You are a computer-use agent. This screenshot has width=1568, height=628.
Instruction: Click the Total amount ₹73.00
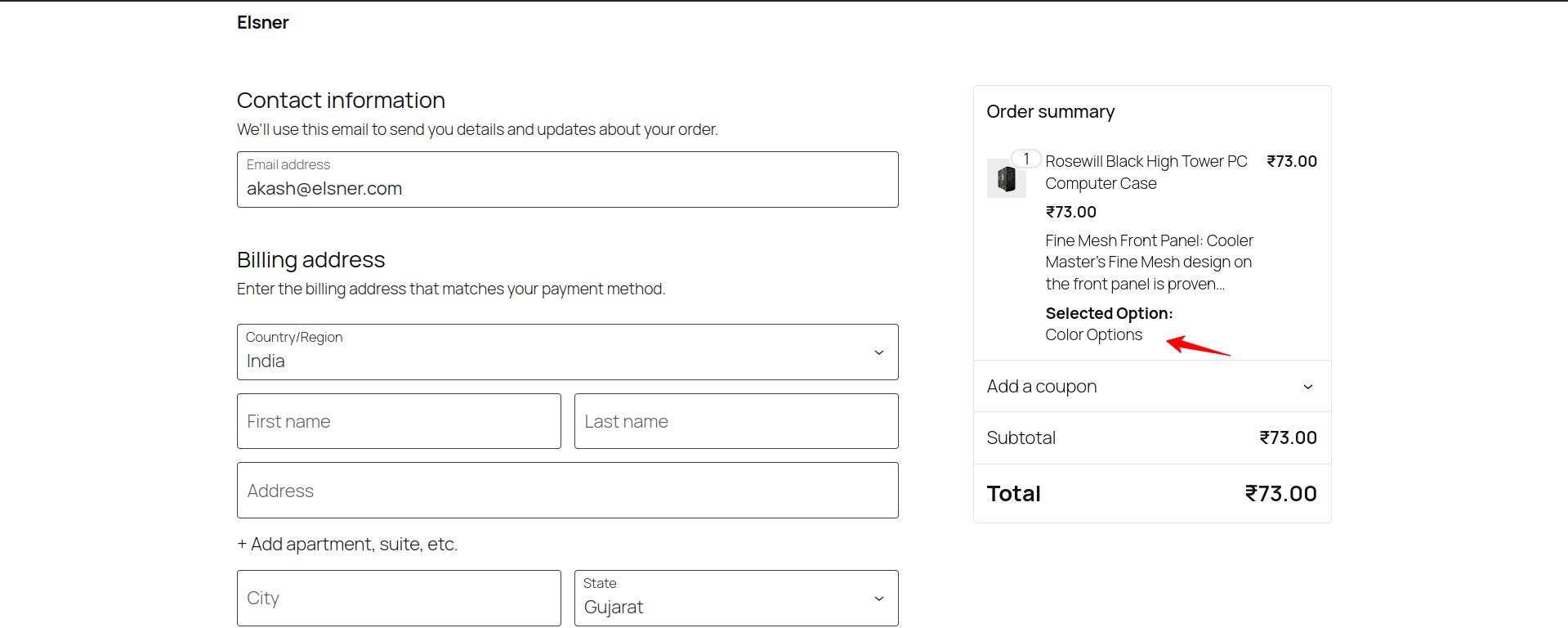pos(1280,494)
